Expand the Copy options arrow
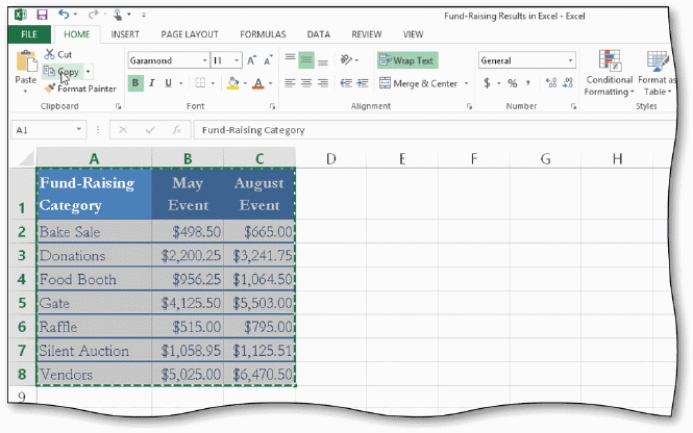The height and width of the screenshot is (433, 693). click(x=88, y=72)
